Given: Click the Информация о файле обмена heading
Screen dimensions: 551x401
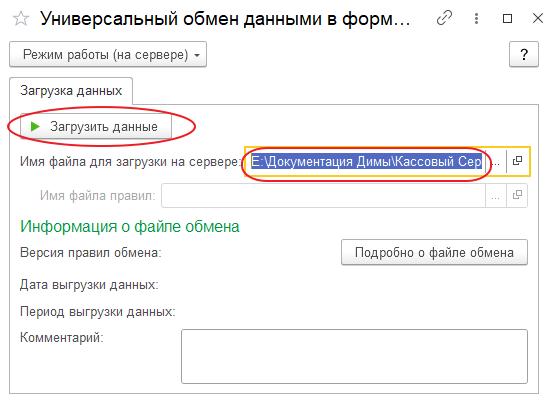Looking at the screenshot, I should click(130, 226).
